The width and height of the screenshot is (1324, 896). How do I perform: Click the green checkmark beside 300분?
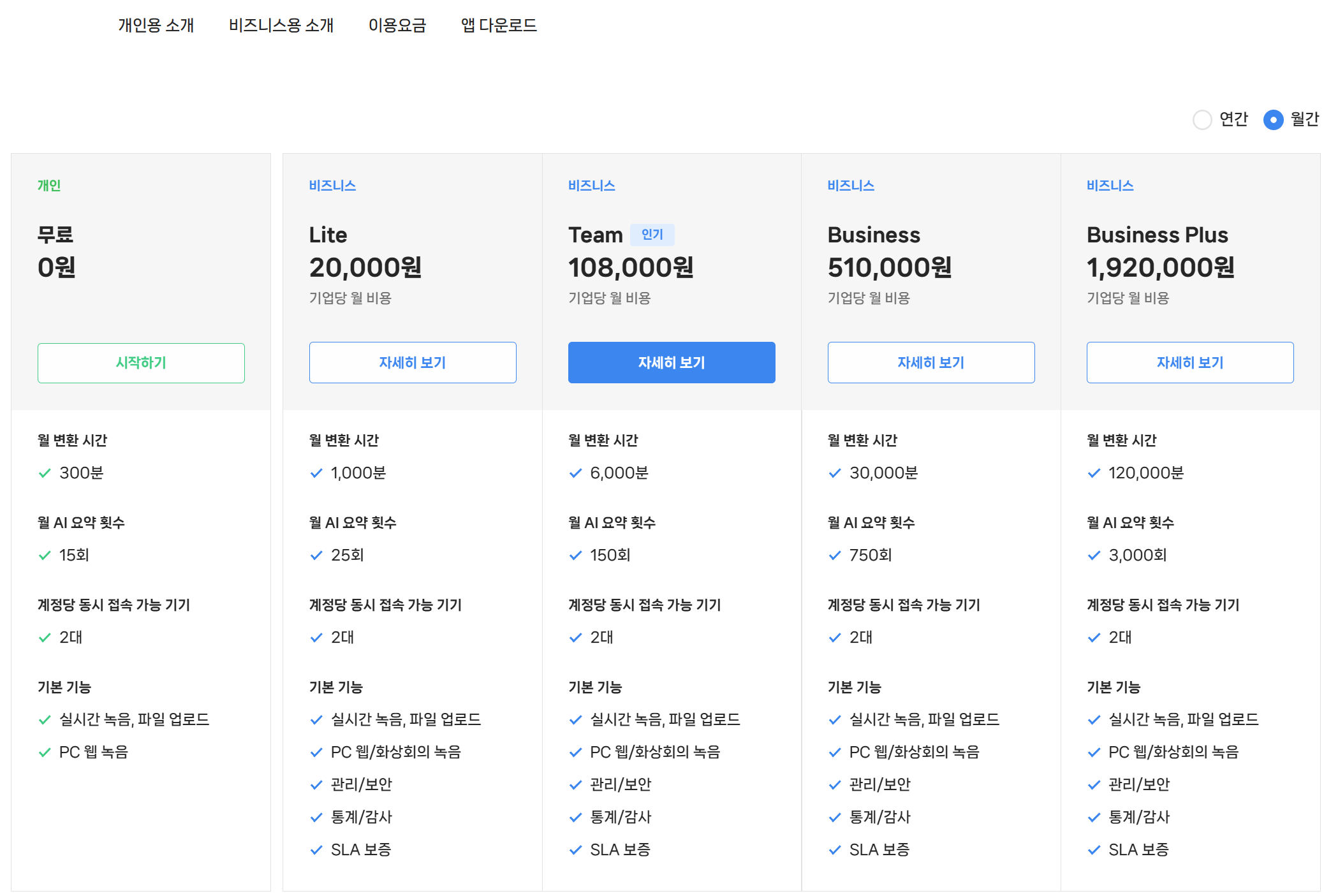(45, 473)
